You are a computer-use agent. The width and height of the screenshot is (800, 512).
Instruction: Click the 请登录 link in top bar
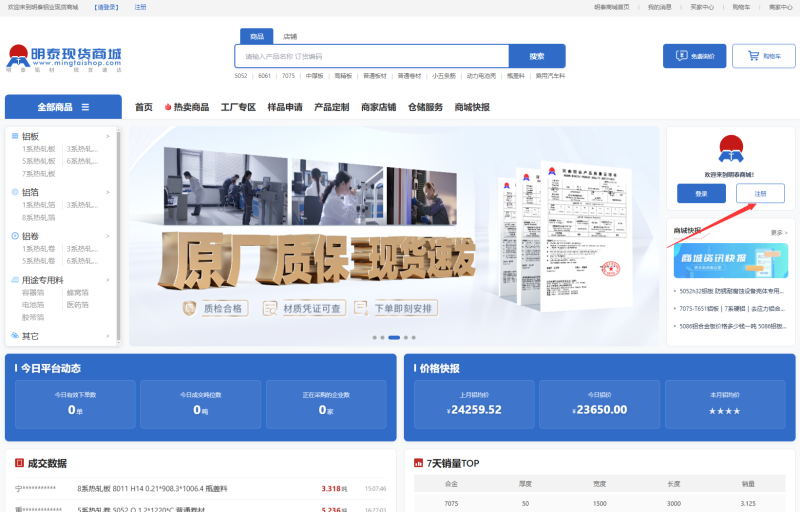(107, 7)
